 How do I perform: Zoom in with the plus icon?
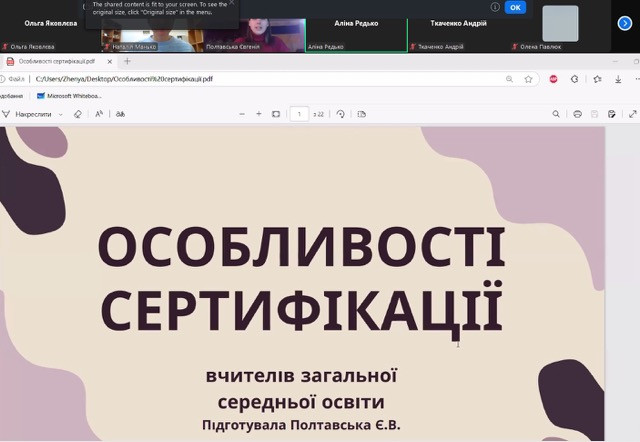[259, 114]
